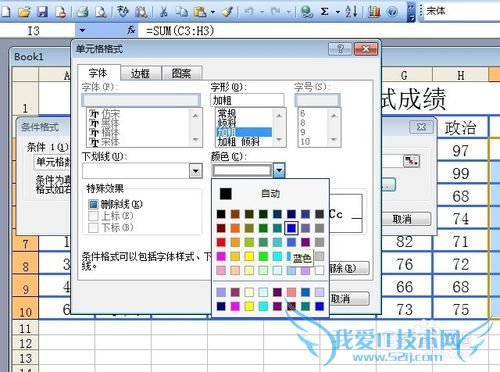Click the Copy toolbar icon
The height and width of the screenshot is (372, 500).
point(182,12)
